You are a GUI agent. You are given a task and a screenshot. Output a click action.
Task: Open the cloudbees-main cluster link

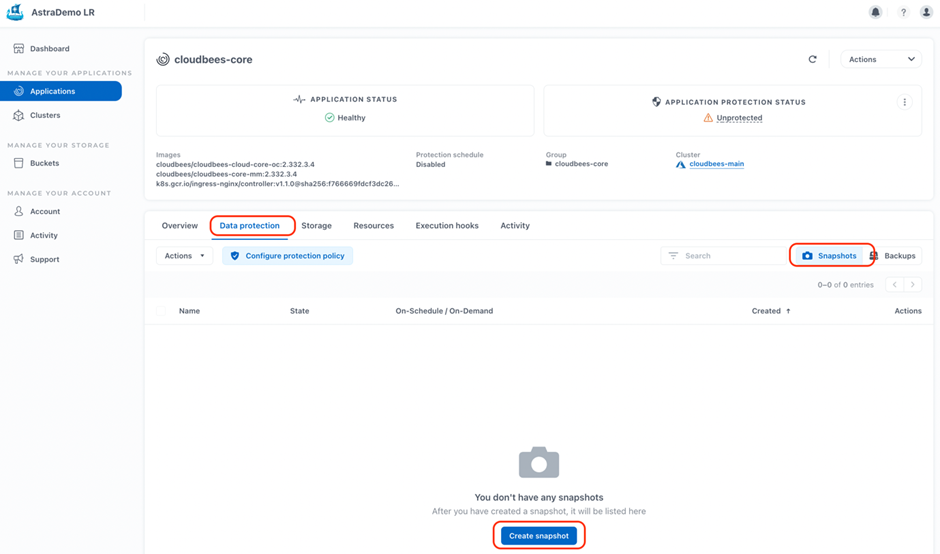pos(716,164)
